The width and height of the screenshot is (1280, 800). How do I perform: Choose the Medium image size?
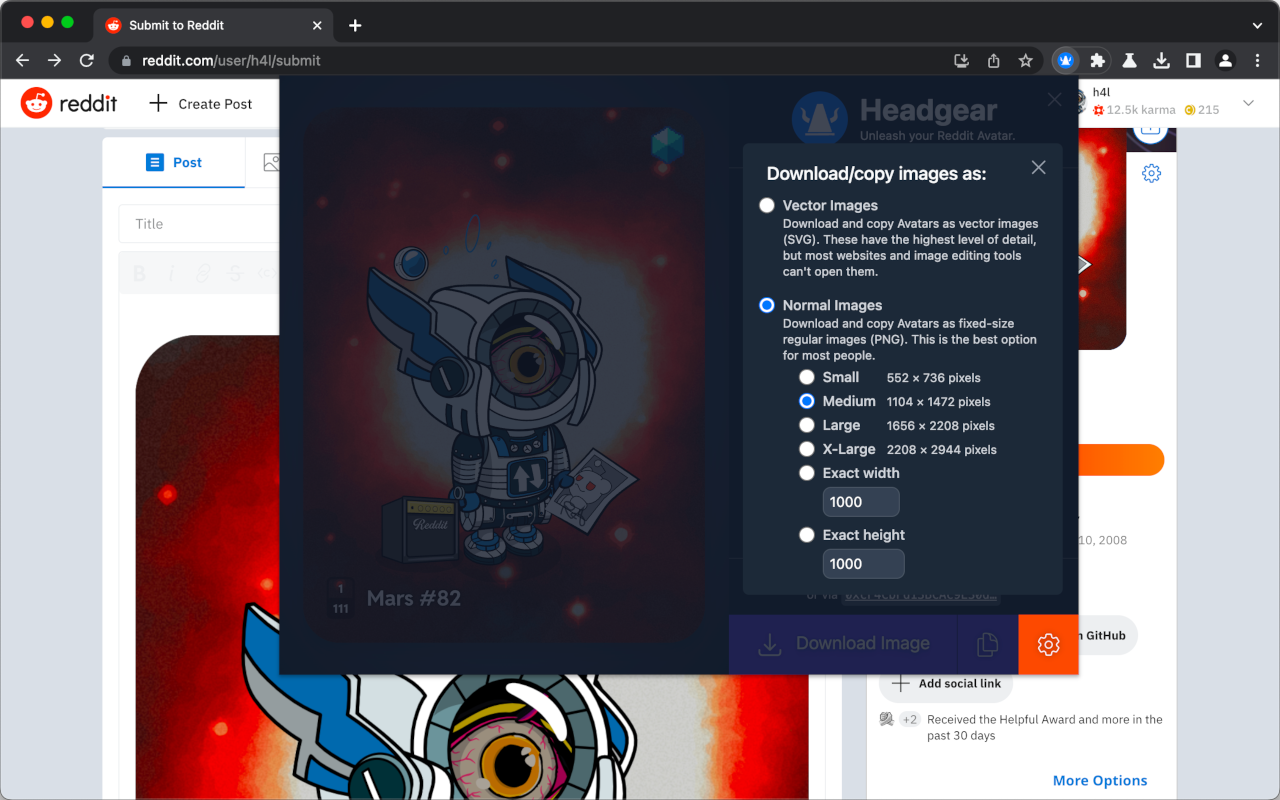(x=807, y=401)
